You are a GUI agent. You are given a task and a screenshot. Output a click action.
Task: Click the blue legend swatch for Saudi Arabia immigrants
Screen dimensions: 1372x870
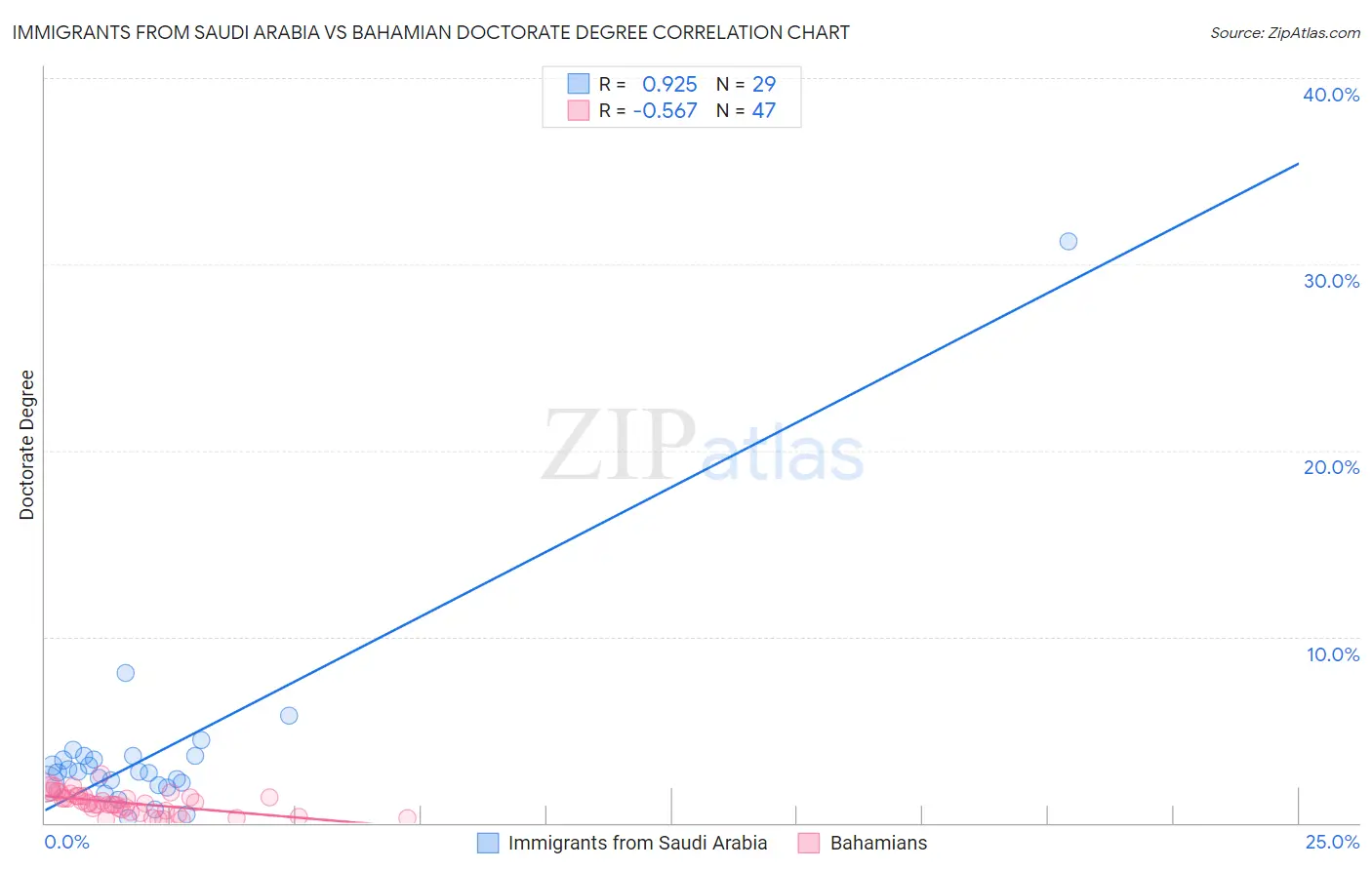coord(488,843)
